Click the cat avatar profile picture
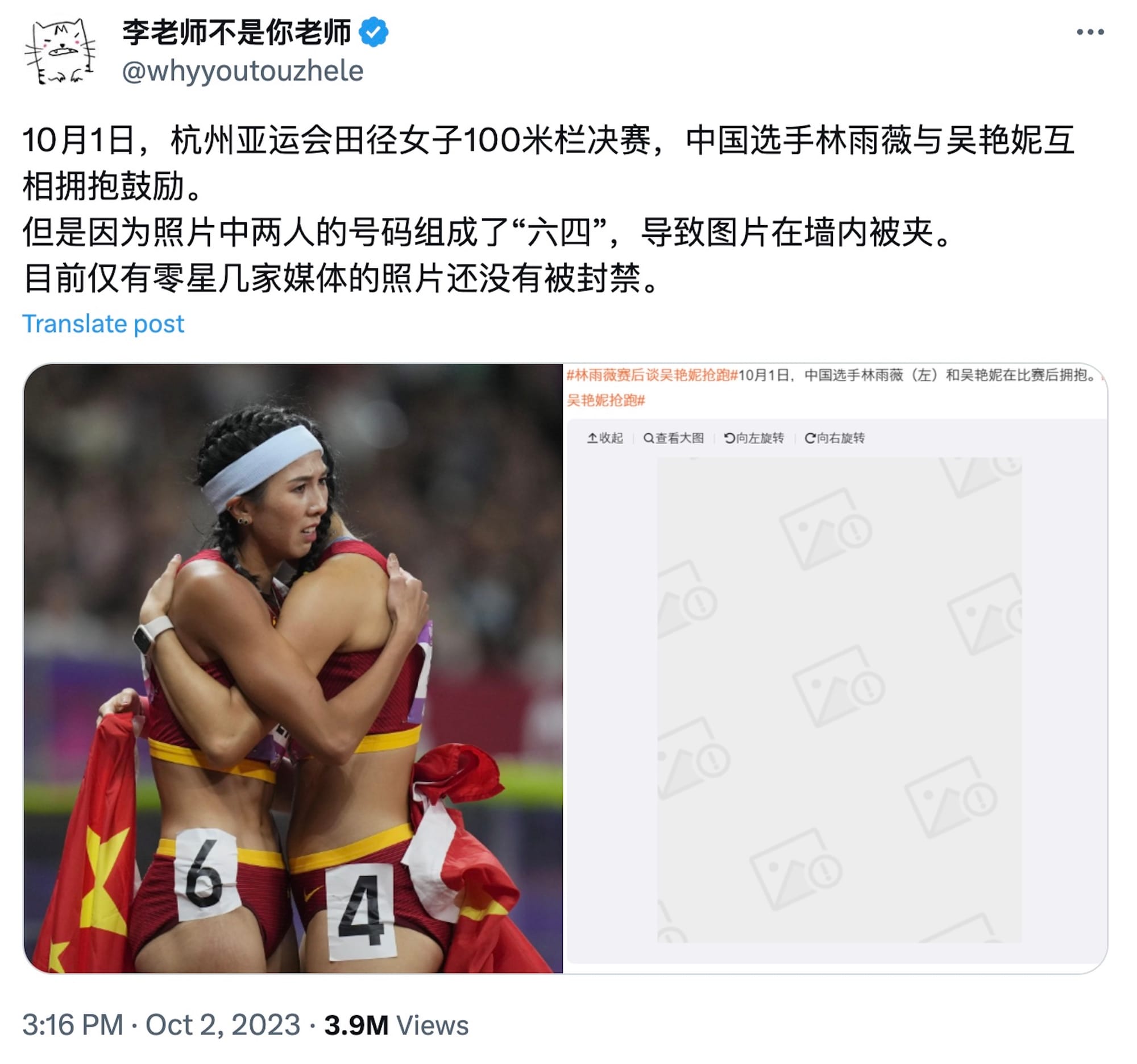Image resolution: width=1137 pixels, height=1064 pixels. pos(60,52)
